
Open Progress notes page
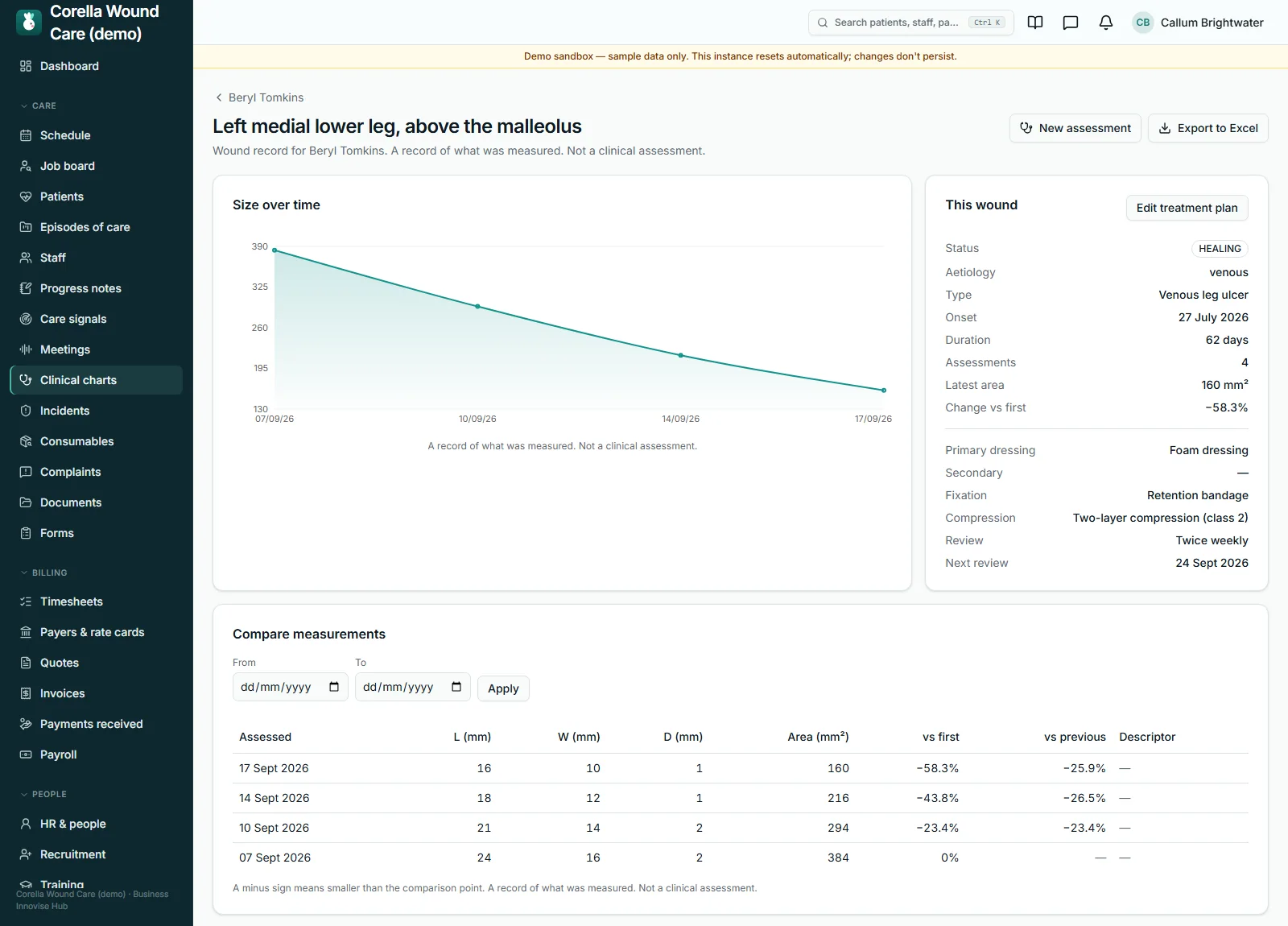pyautogui.click(x=97, y=288)
